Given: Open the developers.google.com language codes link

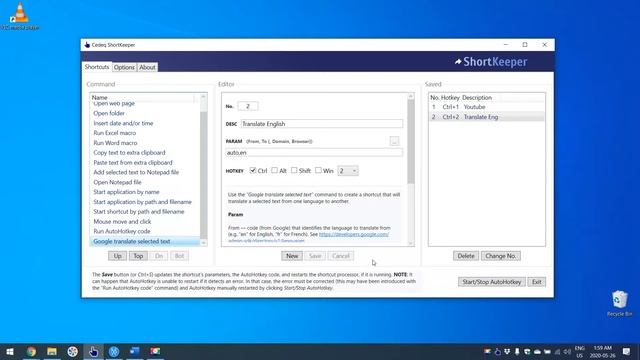Looking at the screenshot, I should 354,234.
